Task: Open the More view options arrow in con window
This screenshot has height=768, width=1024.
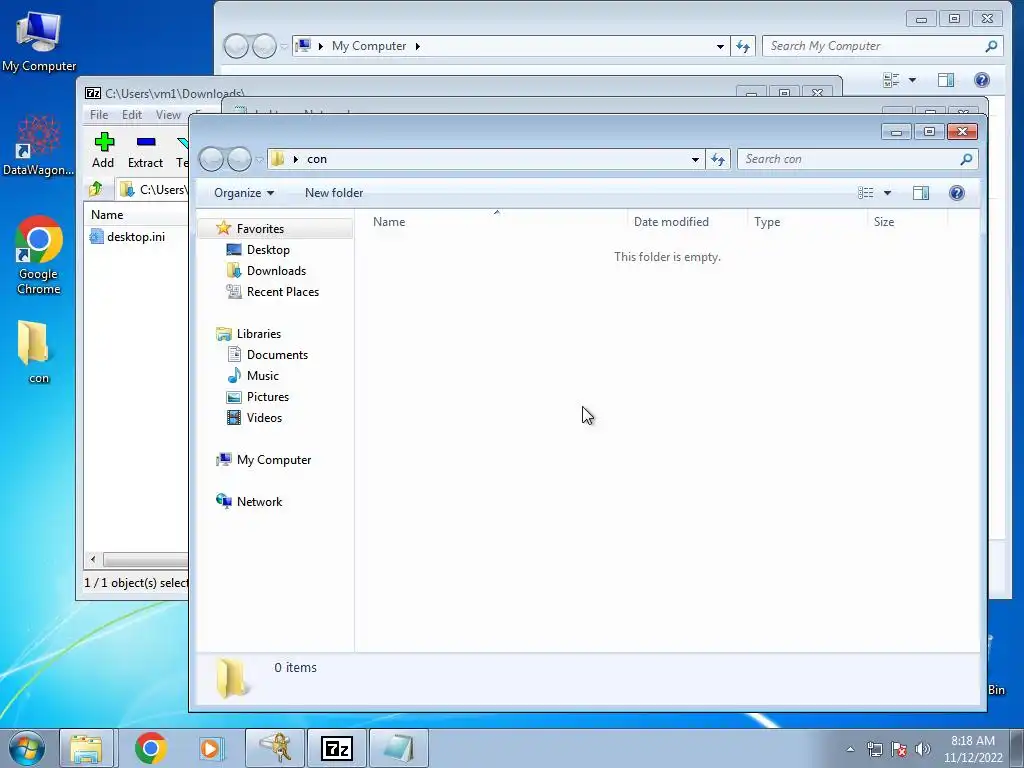Action: point(887,193)
